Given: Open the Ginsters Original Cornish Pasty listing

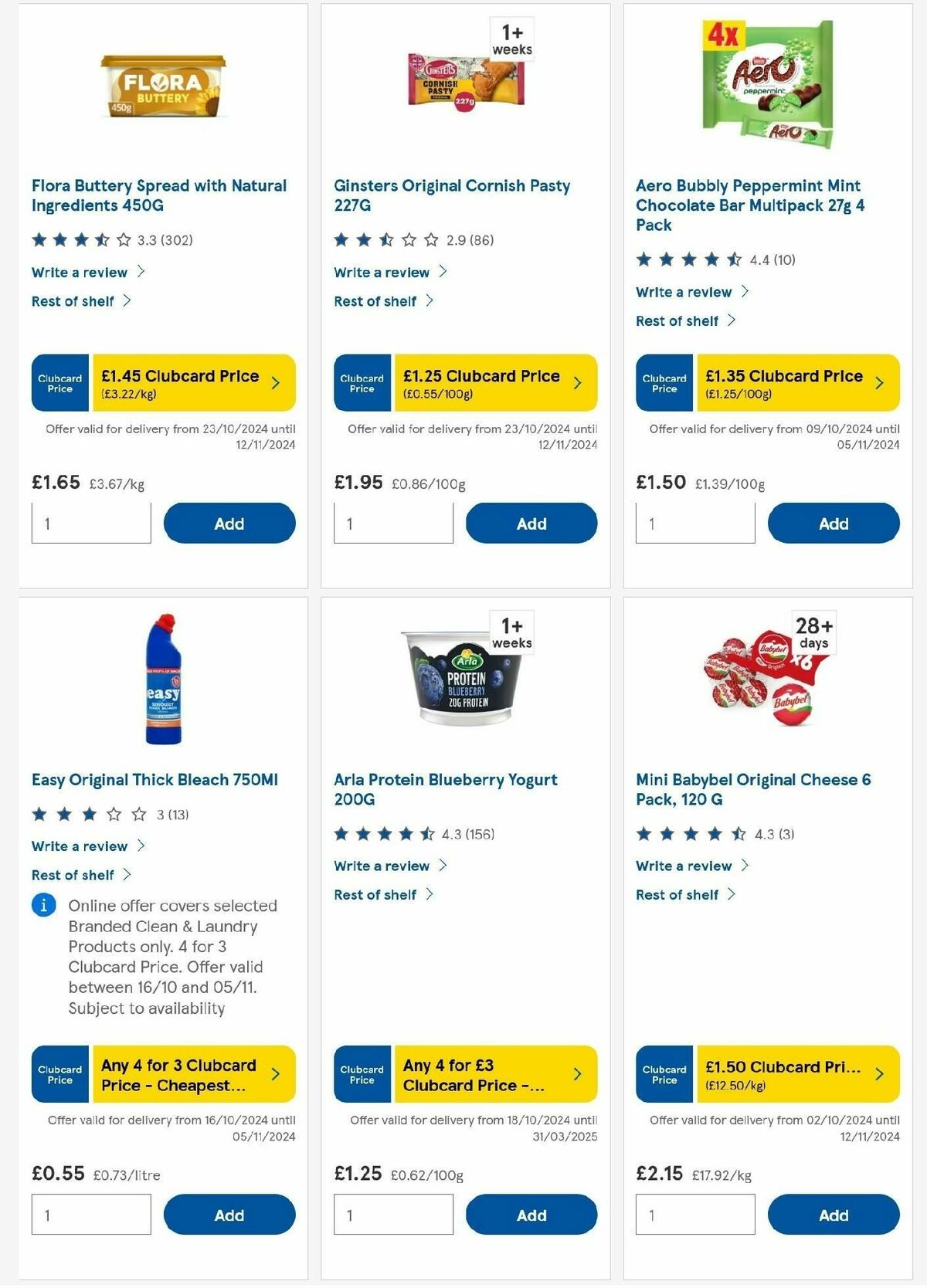Looking at the screenshot, I should click(452, 195).
